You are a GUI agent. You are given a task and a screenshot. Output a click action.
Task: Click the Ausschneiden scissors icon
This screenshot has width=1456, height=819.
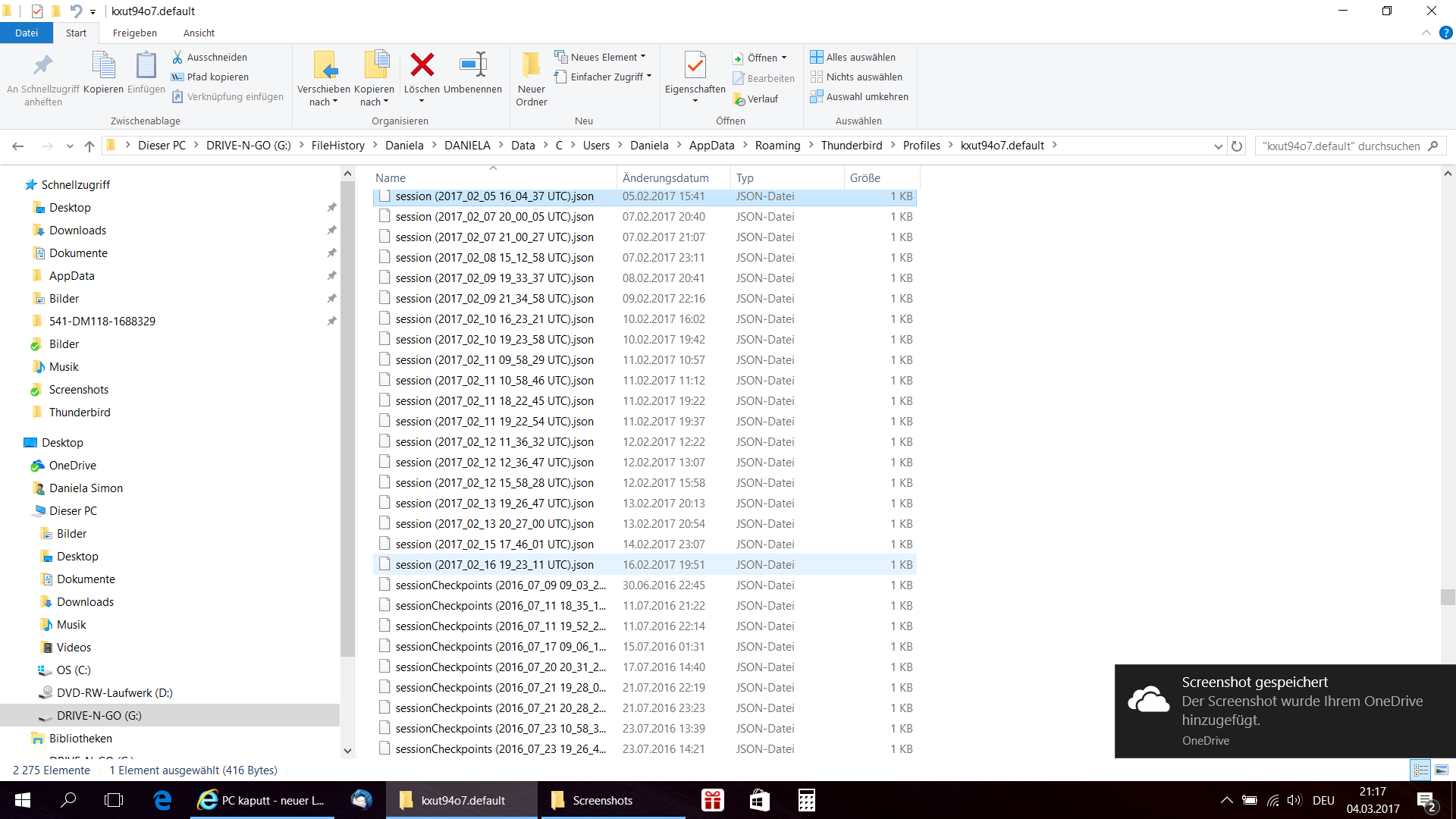[177, 57]
